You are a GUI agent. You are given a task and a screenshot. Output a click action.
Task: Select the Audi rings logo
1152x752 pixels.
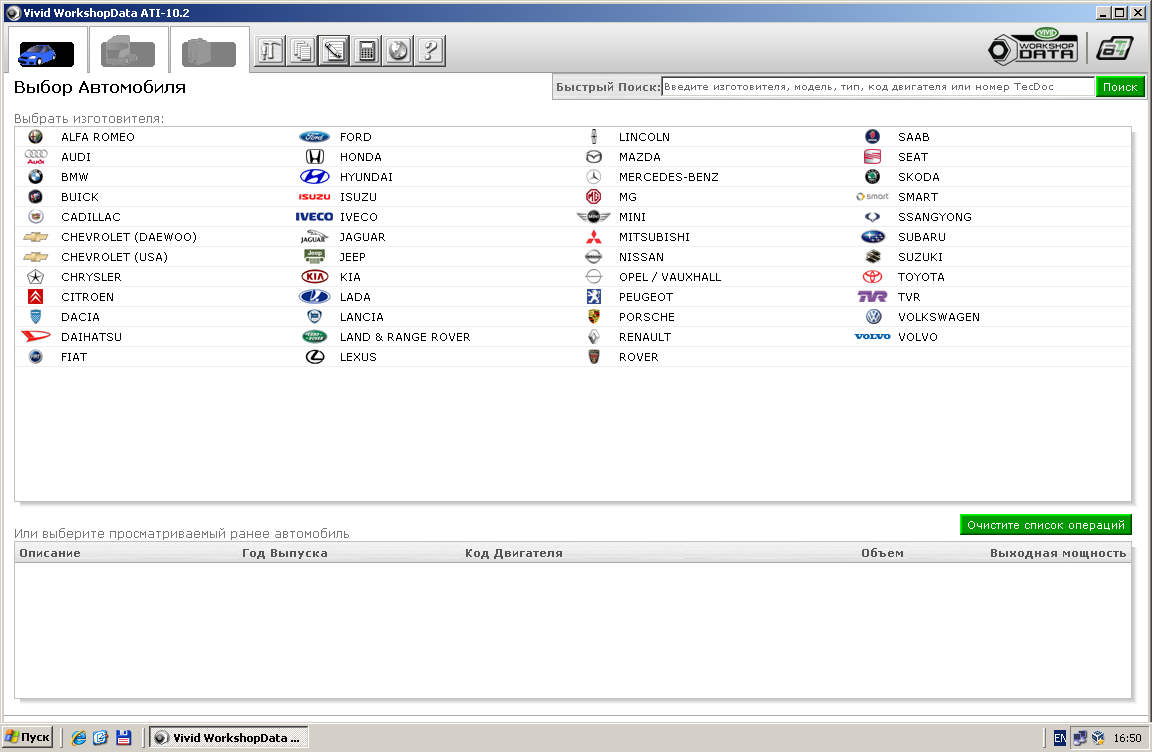(35, 156)
